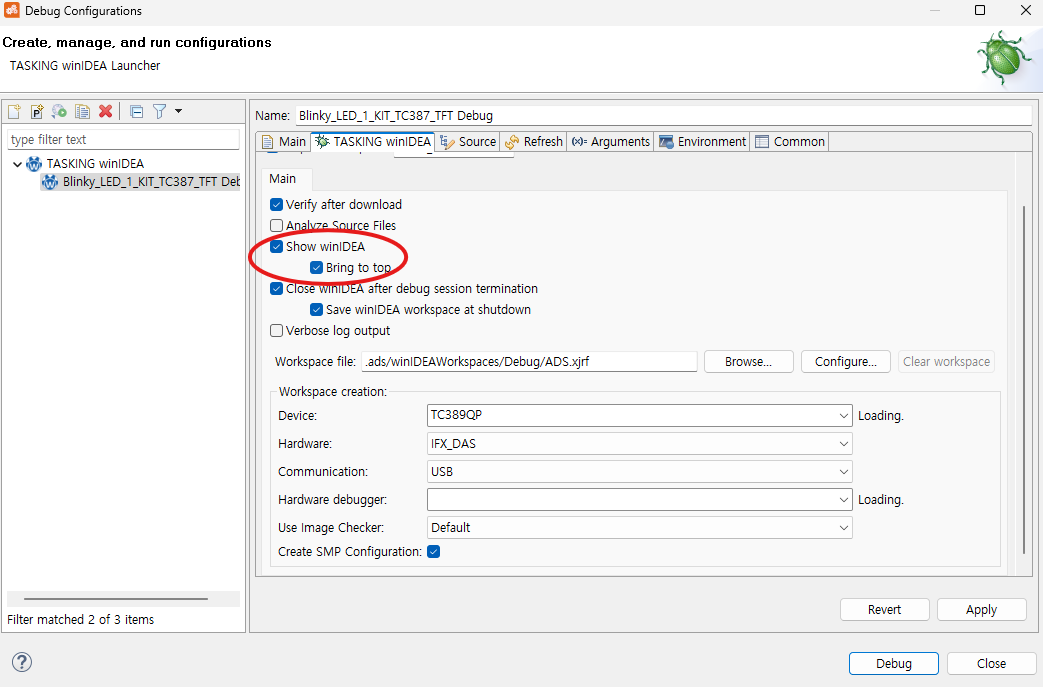The height and width of the screenshot is (687, 1043).
Task: Click the 'Filter matched 2 of 3 items' text
Action: click(x=80, y=619)
